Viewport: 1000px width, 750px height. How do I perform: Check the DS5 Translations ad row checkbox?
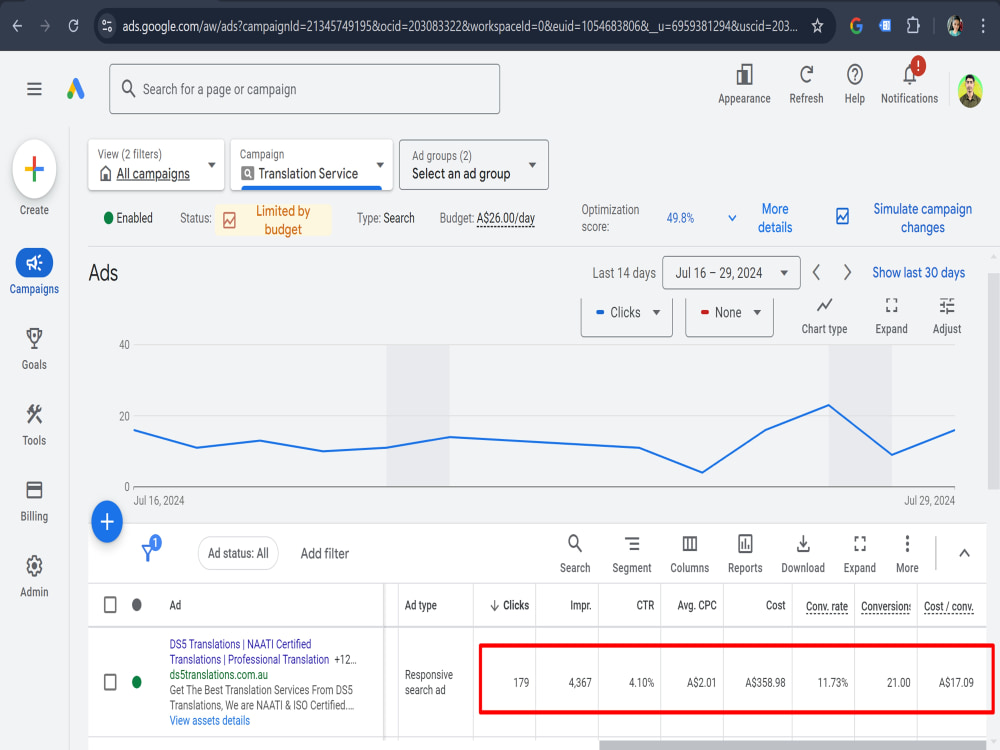(x=110, y=682)
